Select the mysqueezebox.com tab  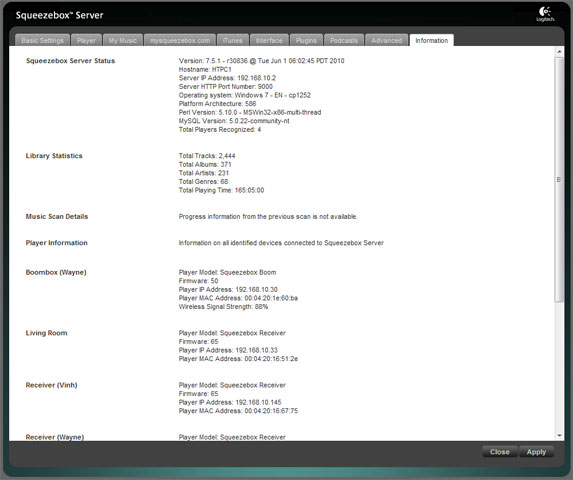(x=180, y=40)
